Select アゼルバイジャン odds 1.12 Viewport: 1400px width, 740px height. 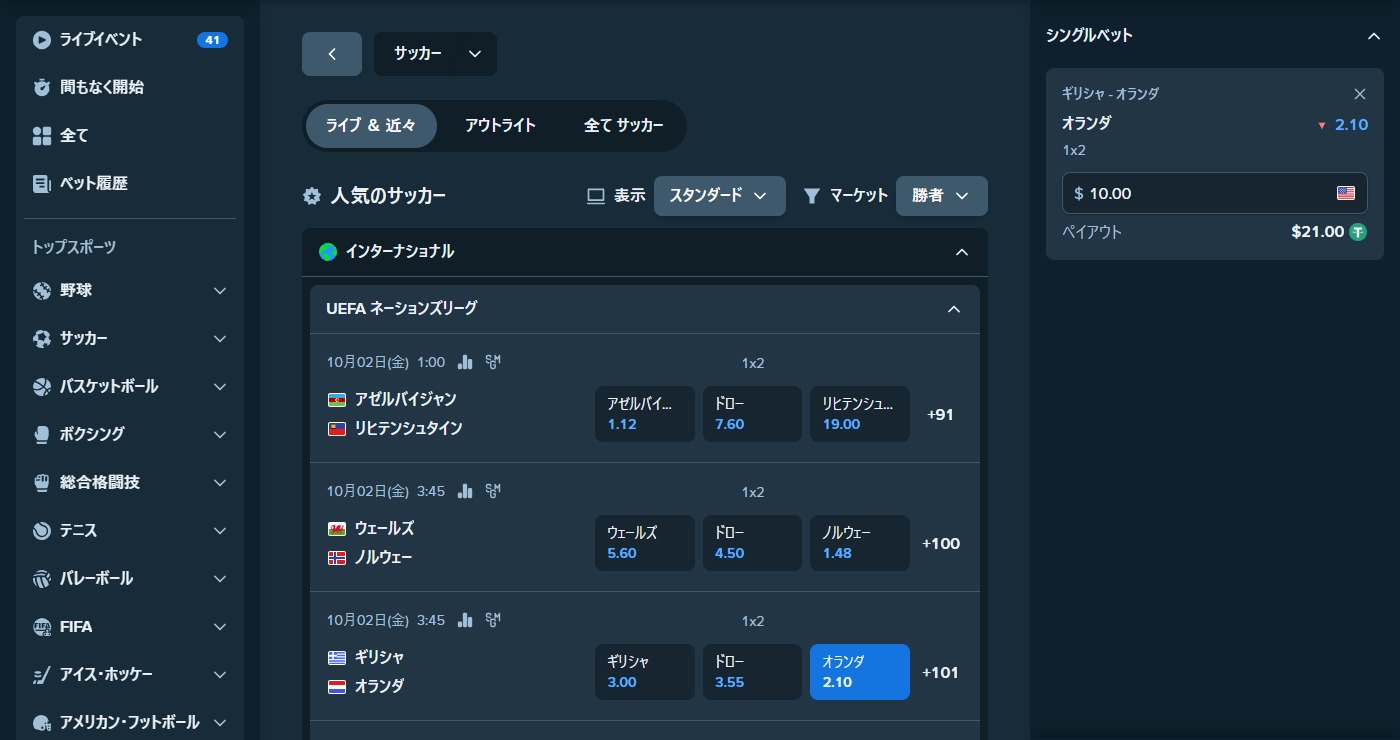click(x=645, y=414)
